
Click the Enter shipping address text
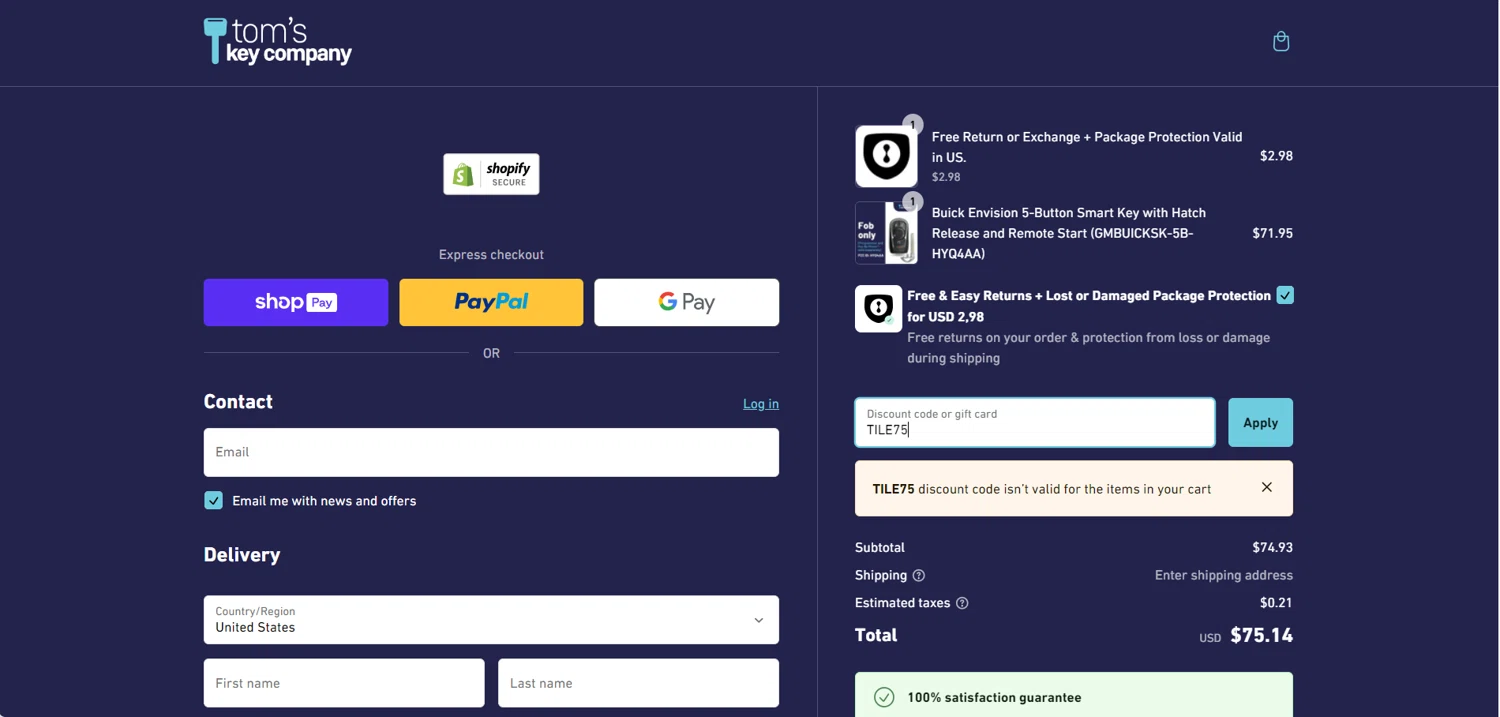[x=1224, y=576]
